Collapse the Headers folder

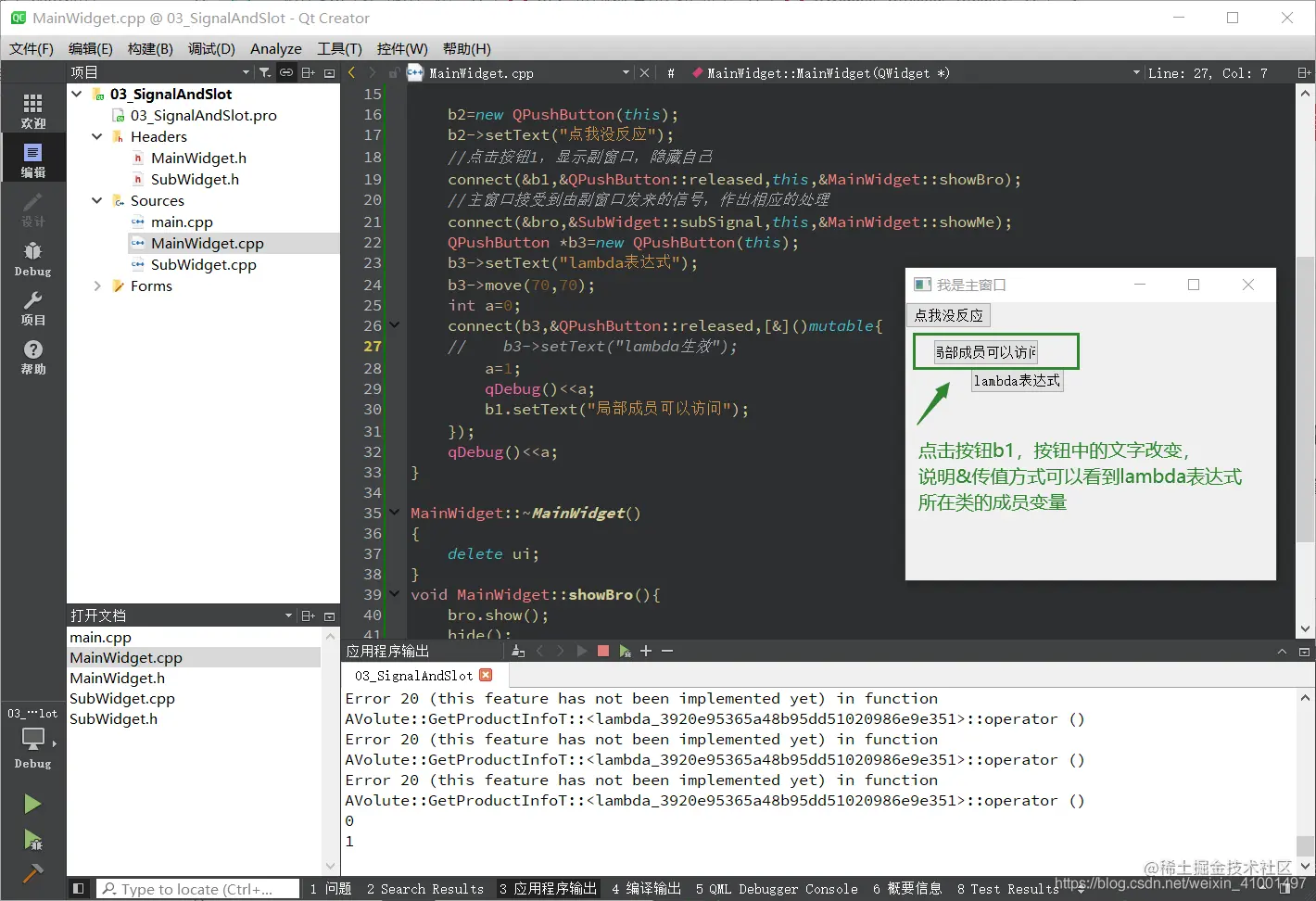pyautogui.click(x=97, y=136)
